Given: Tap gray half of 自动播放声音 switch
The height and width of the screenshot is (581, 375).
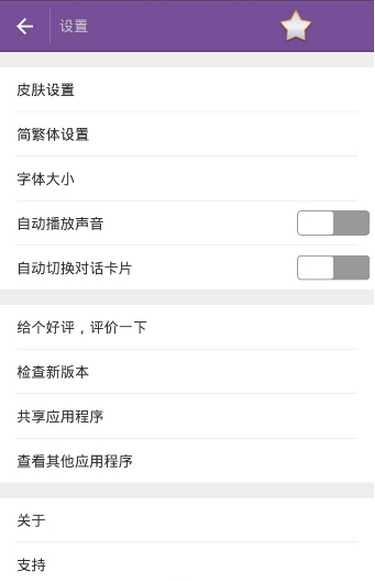Looking at the screenshot, I should pyautogui.click(x=351, y=223).
